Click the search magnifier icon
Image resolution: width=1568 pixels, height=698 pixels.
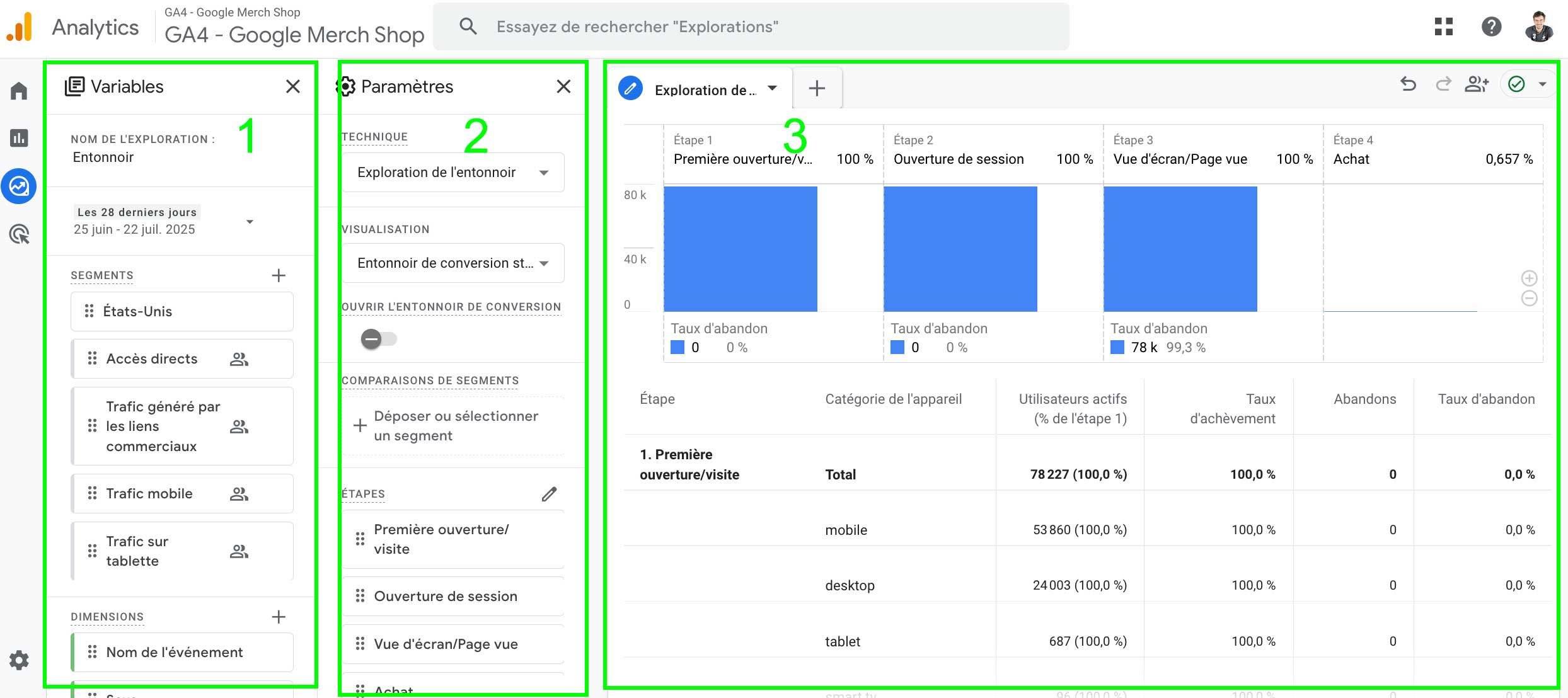[x=468, y=26]
